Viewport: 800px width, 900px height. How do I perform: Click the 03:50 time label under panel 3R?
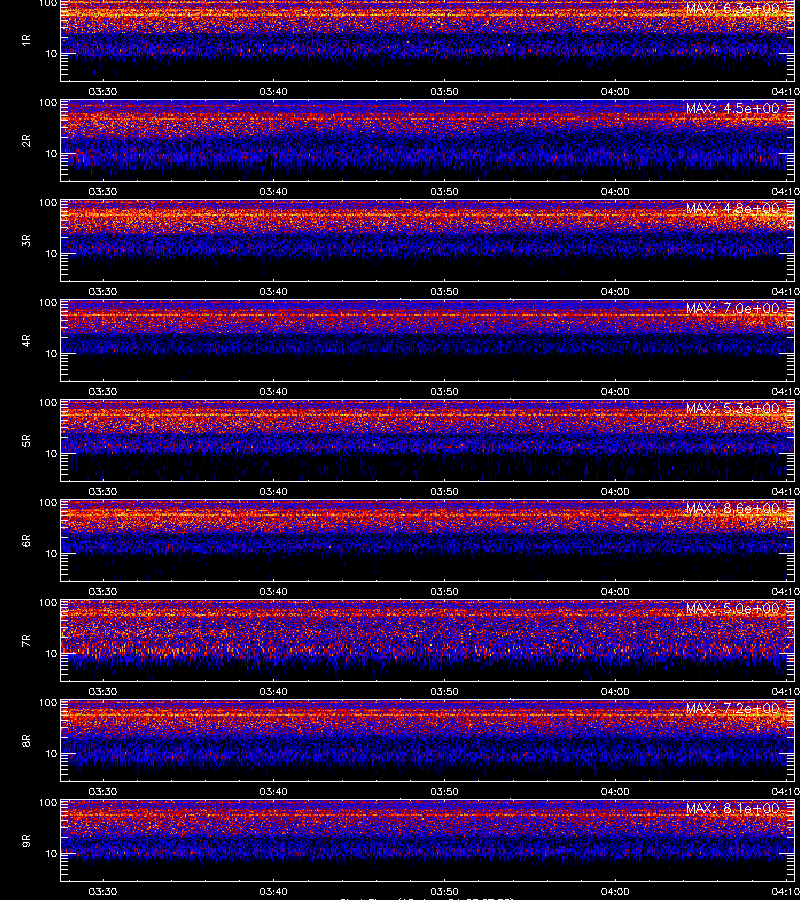[x=444, y=292]
